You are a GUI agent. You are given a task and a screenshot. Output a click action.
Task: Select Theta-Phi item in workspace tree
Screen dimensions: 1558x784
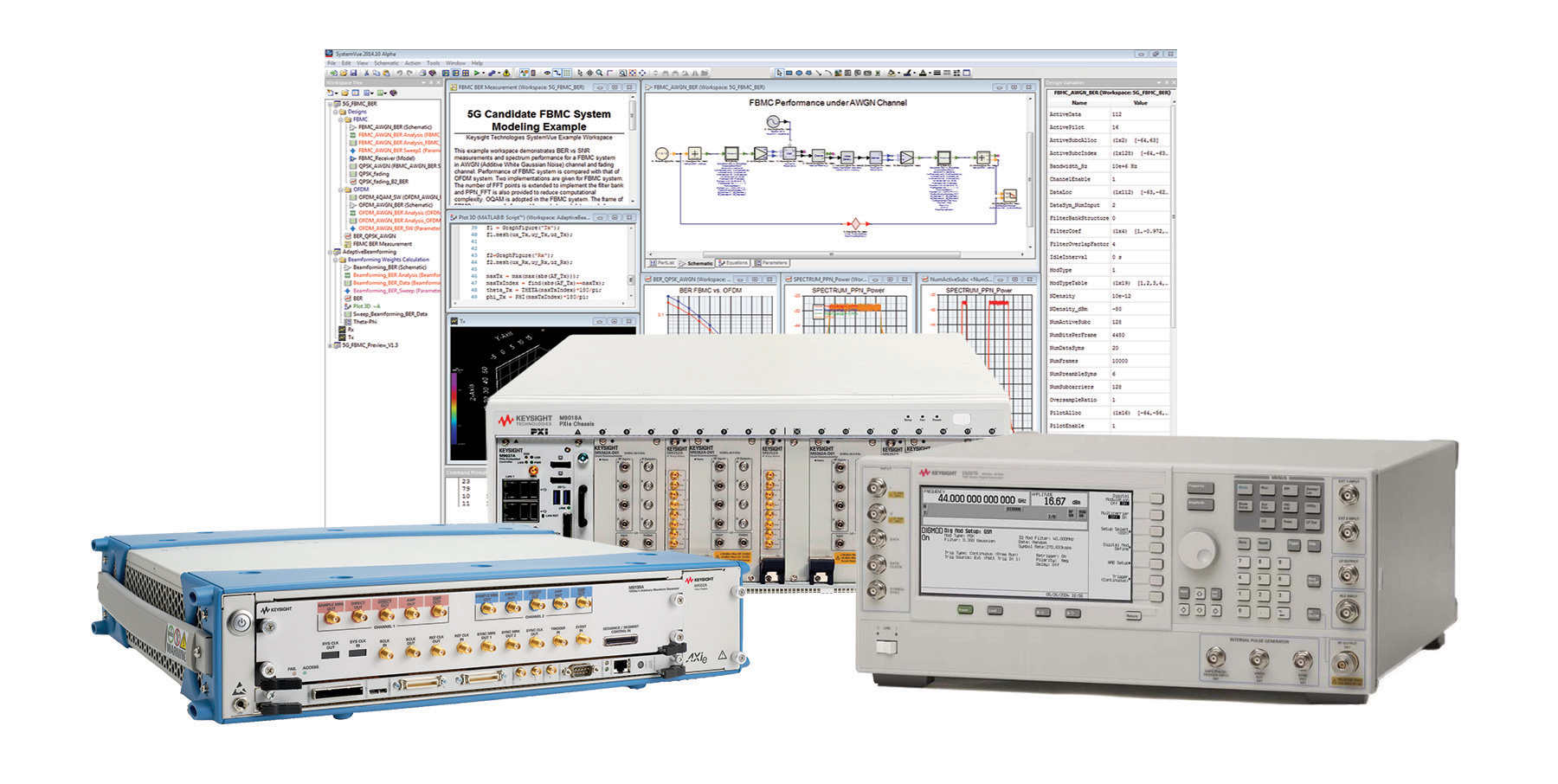pyautogui.click(x=364, y=322)
